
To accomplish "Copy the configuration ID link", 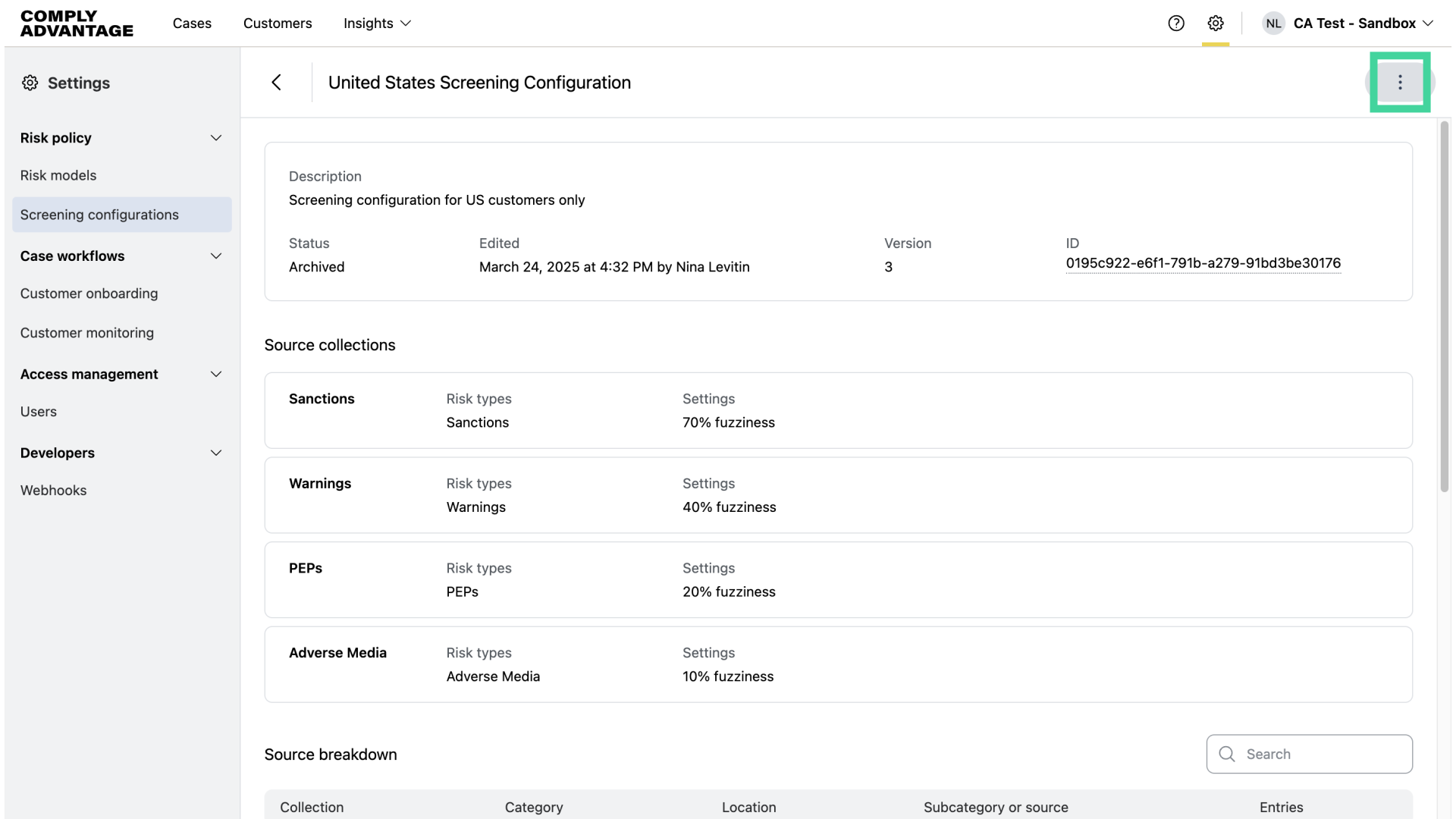I will [x=1203, y=263].
